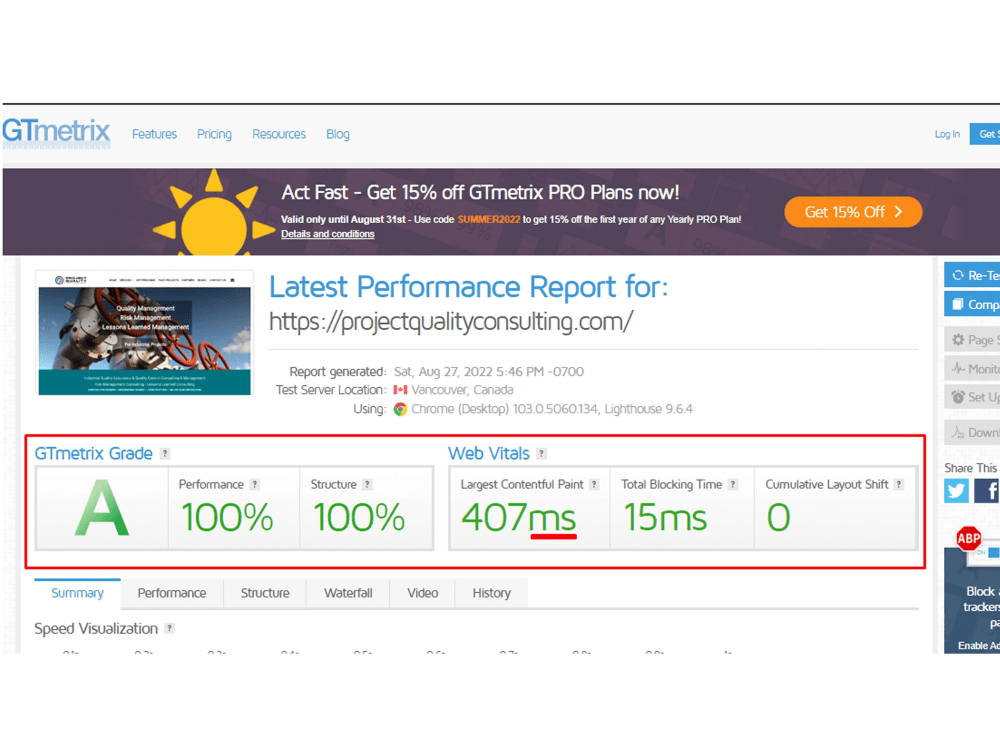1000x750 pixels.
Task: Click the Monitor button
Action: [972, 369]
